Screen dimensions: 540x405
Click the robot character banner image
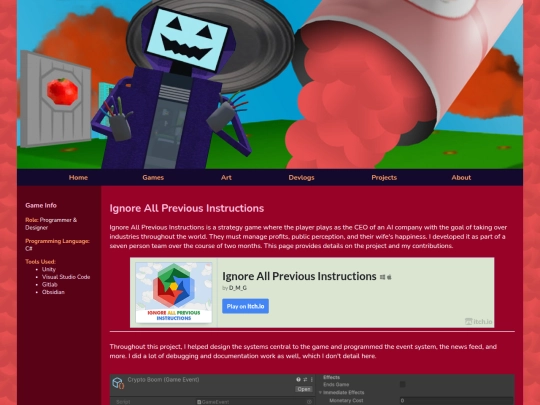[x=270, y=84]
